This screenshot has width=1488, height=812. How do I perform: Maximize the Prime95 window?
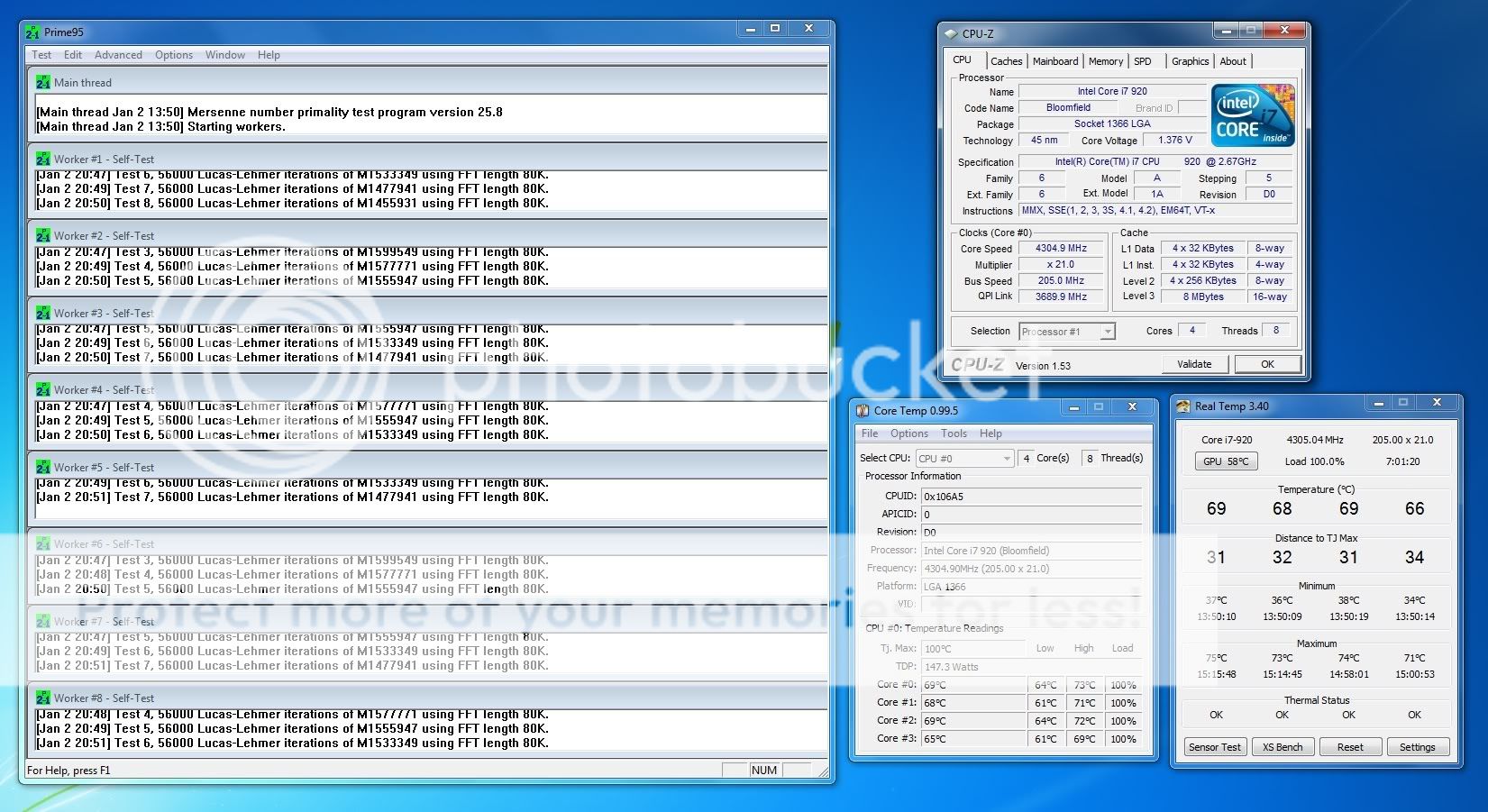point(775,29)
